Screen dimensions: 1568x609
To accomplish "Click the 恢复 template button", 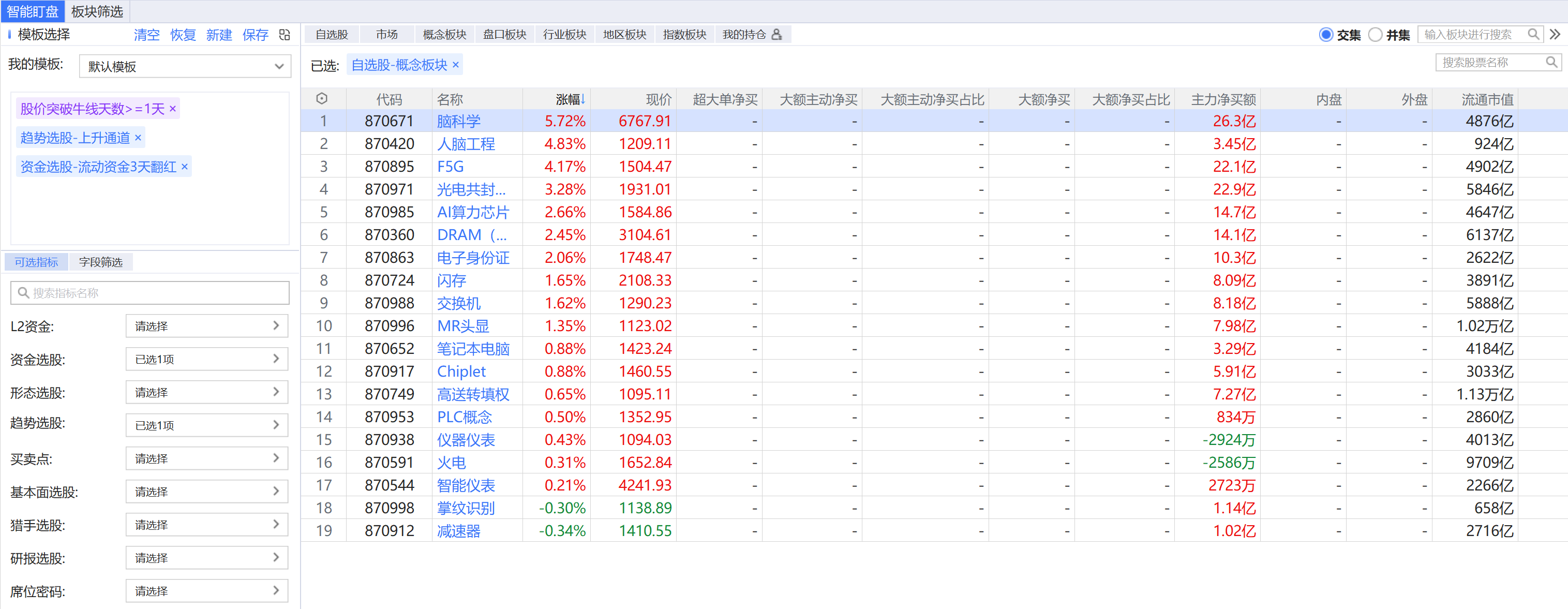I will pyautogui.click(x=183, y=35).
